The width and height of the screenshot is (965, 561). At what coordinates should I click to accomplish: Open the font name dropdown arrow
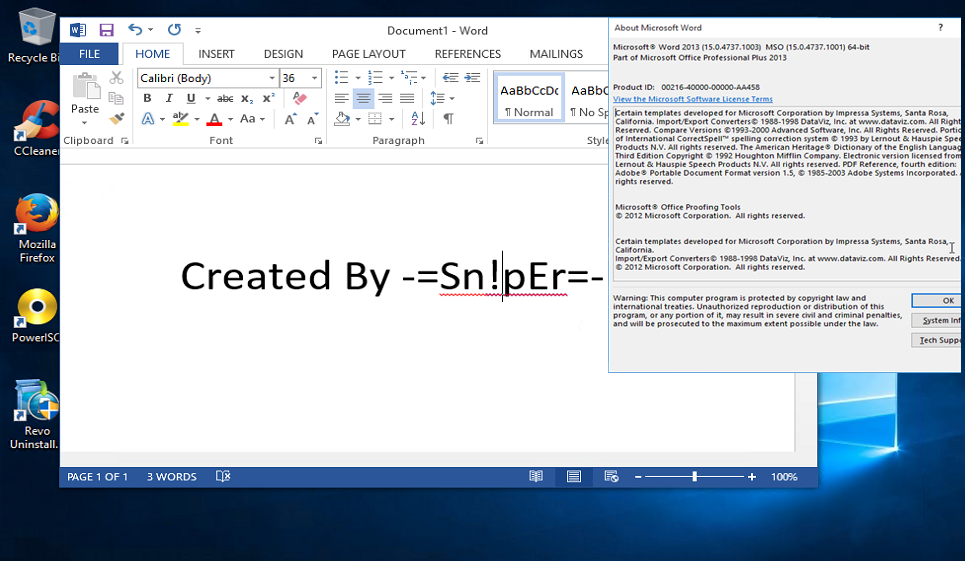271,78
